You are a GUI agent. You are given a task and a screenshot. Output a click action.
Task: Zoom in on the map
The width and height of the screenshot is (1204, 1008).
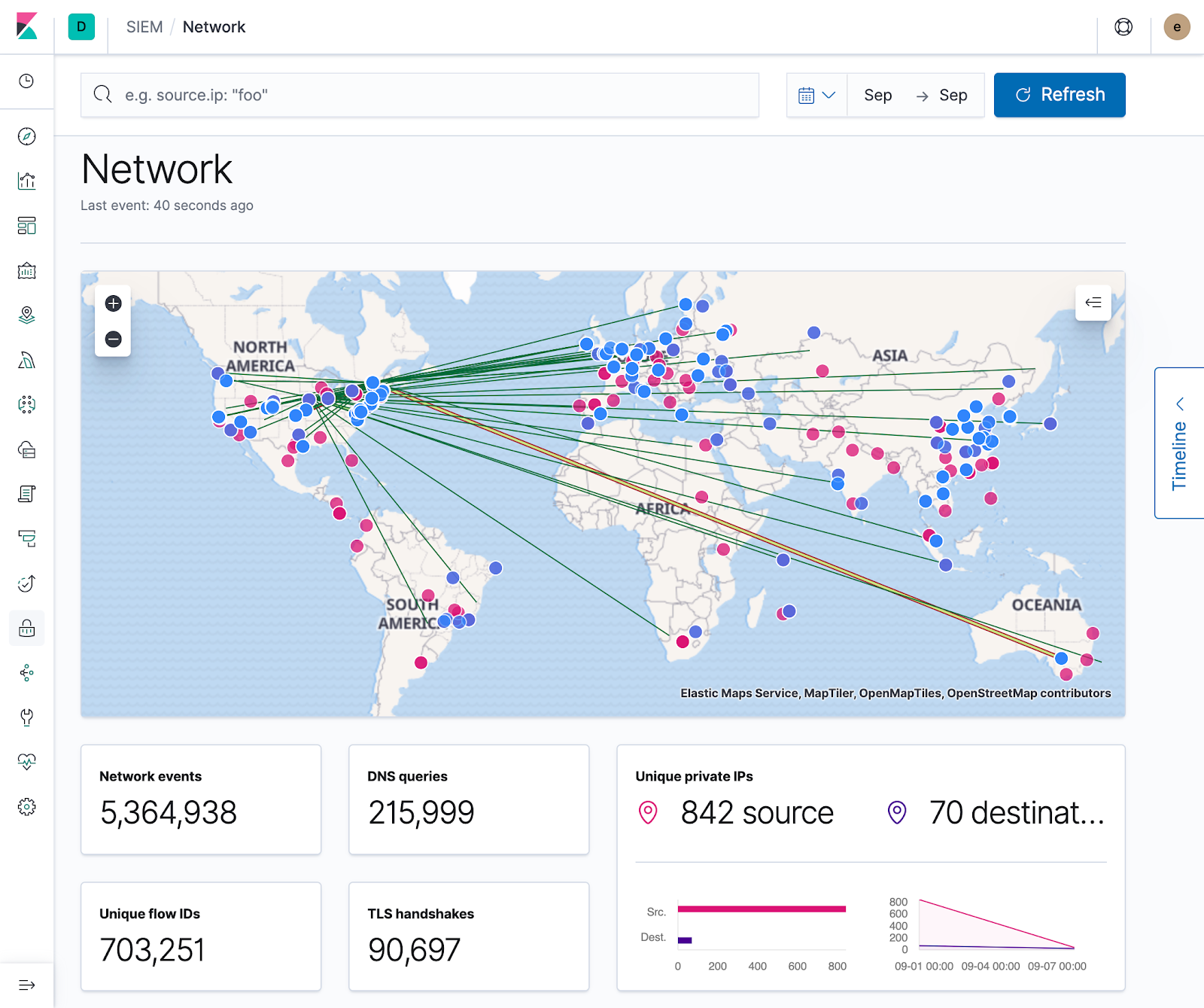pyautogui.click(x=113, y=304)
